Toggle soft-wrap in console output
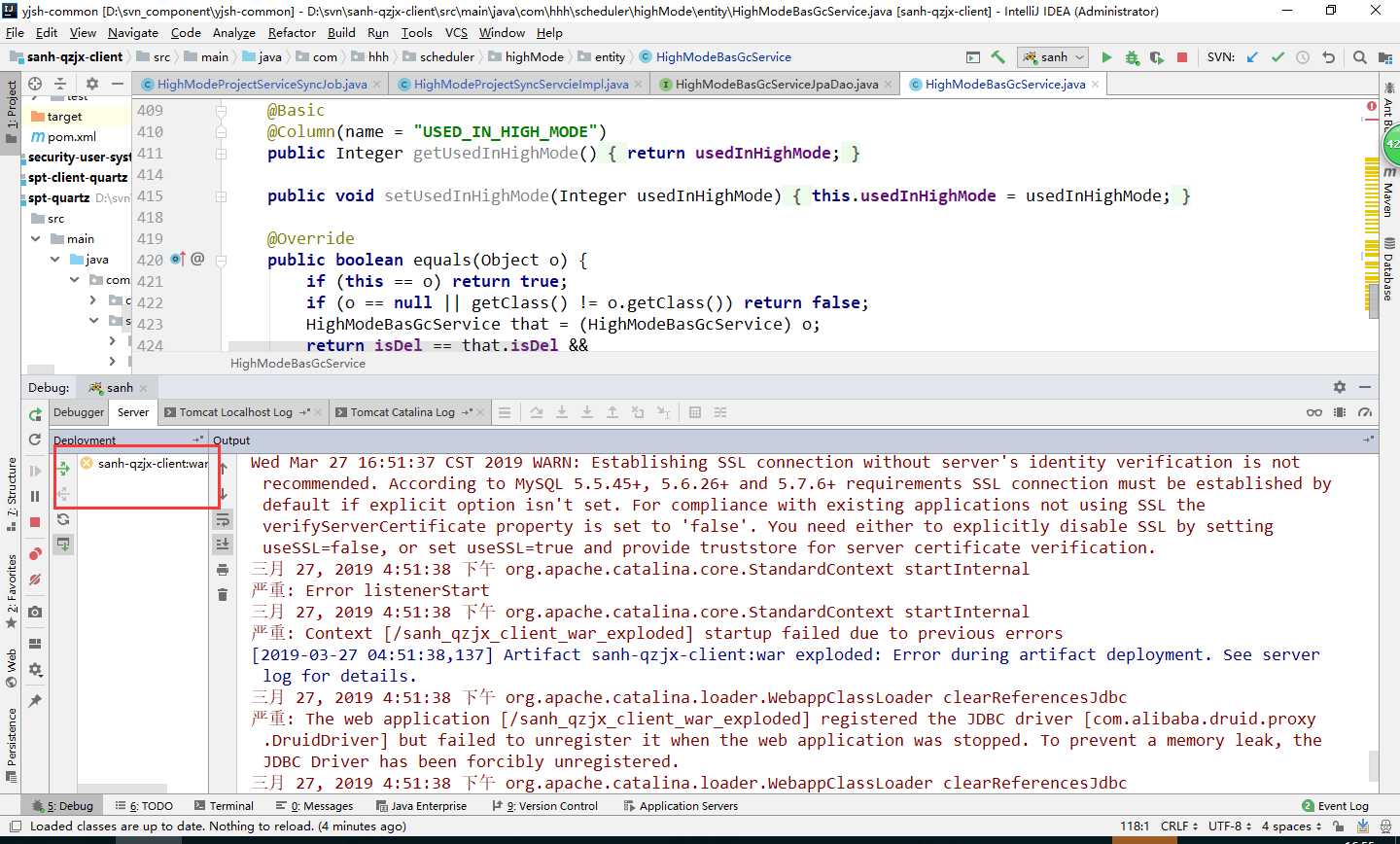This screenshot has width=1400, height=844. 223,518
